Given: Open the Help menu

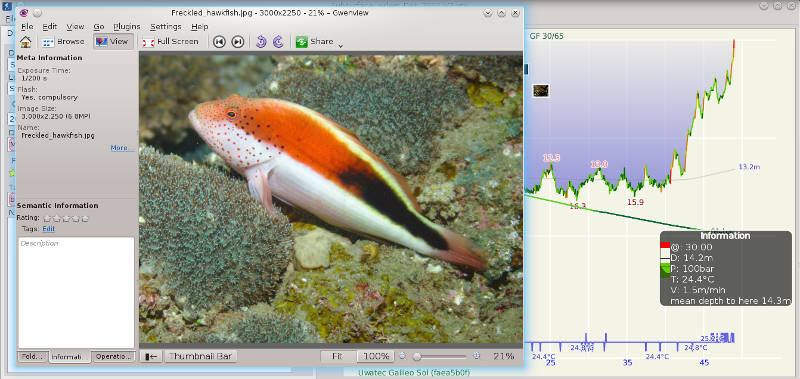Looking at the screenshot, I should pyautogui.click(x=199, y=27).
